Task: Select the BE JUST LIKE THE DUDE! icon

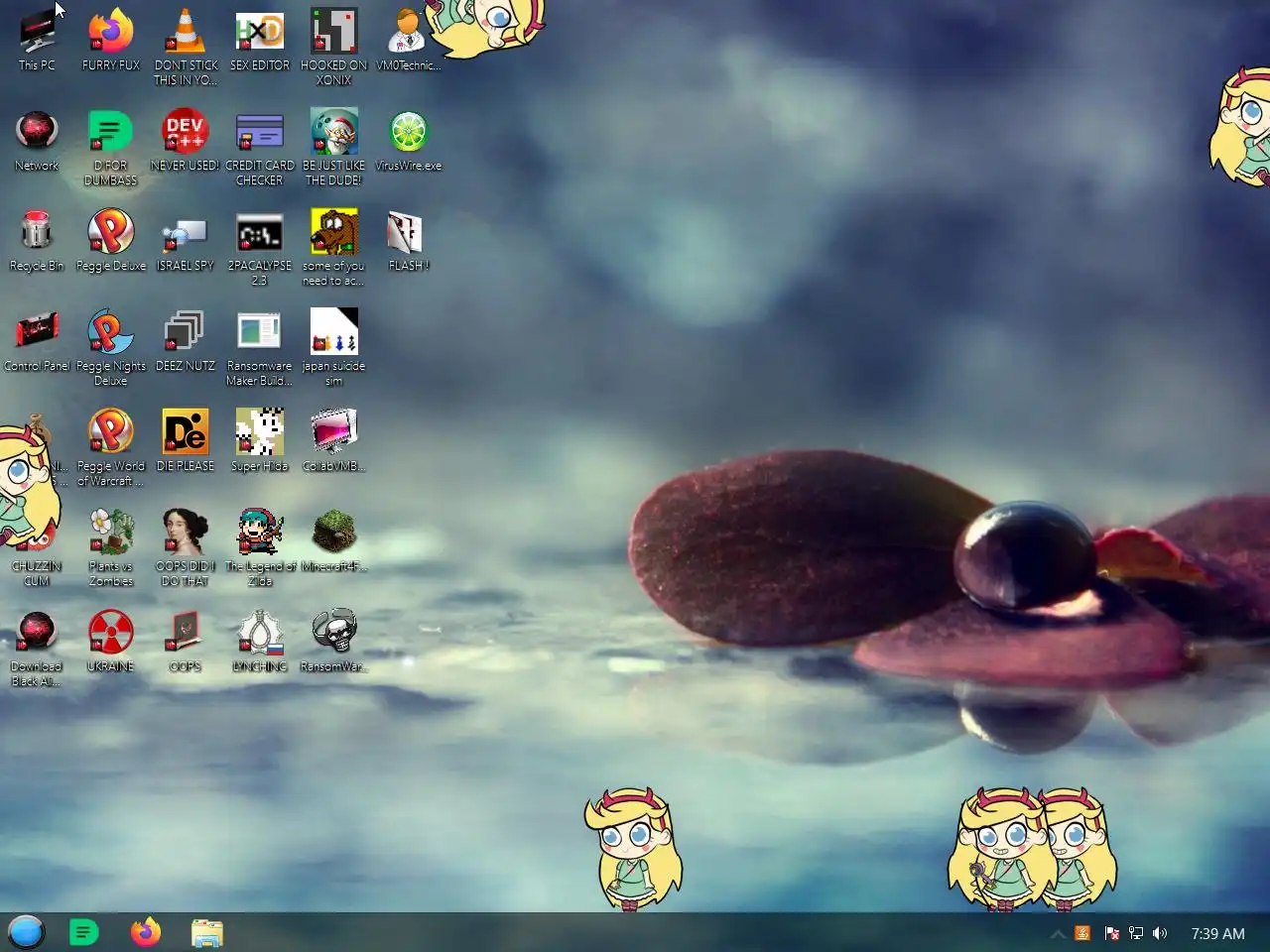Action: (x=334, y=148)
